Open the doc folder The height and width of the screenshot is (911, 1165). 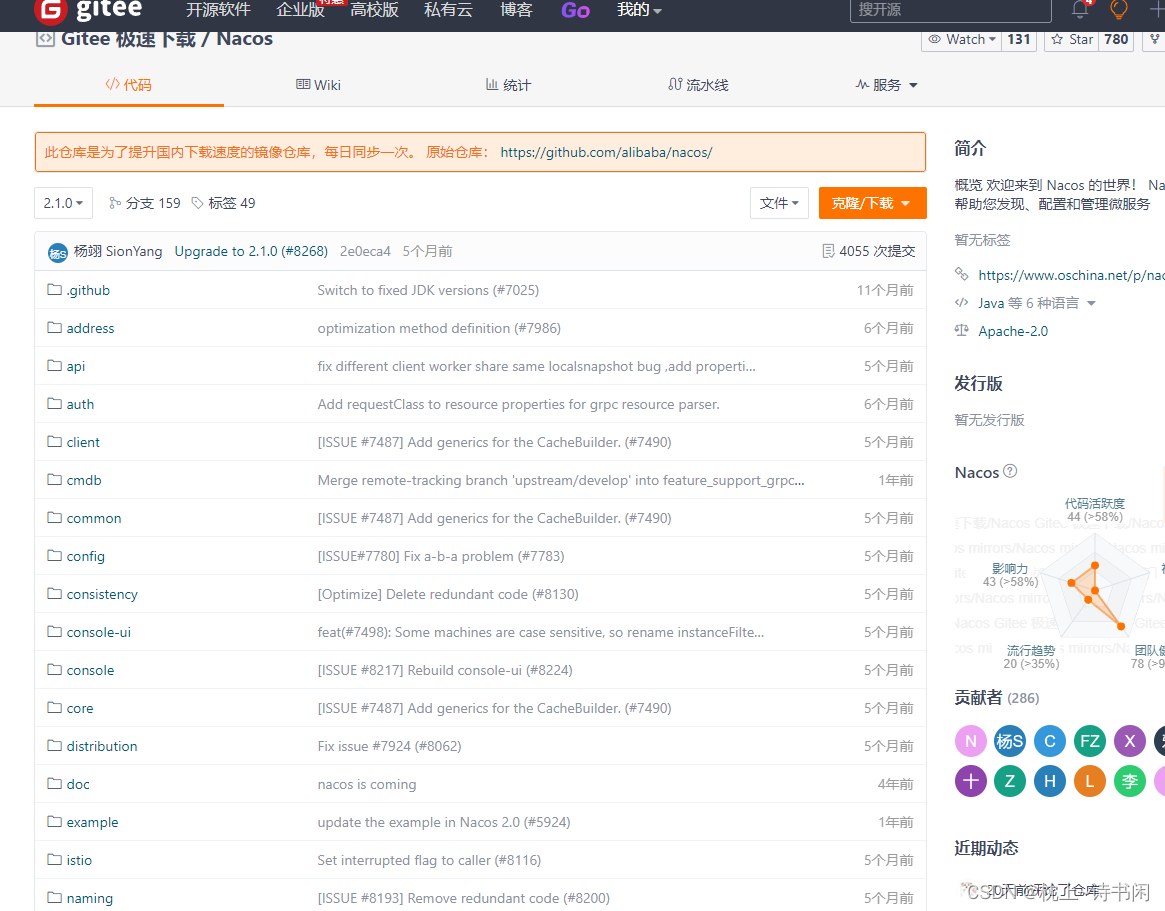click(x=78, y=784)
